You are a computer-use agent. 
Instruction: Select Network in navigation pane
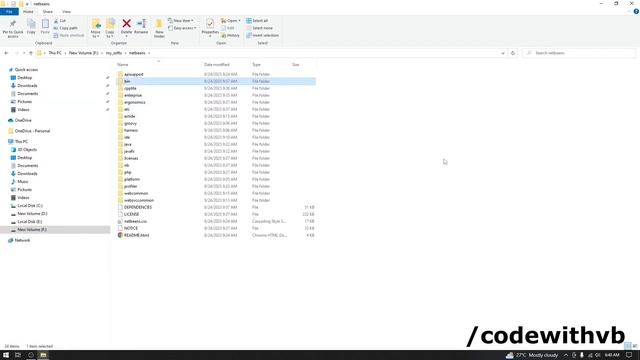22,240
